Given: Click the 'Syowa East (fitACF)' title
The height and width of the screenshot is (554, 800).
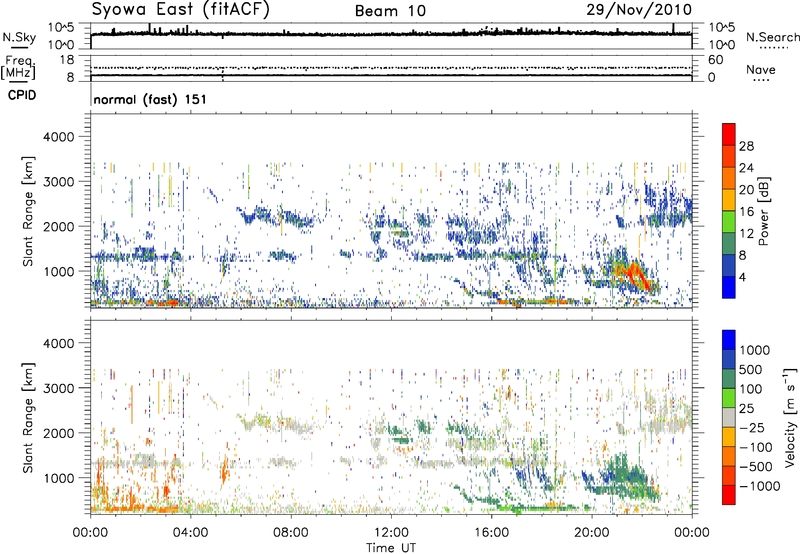Looking at the screenshot, I should pyautogui.click(x=181, y=10).
